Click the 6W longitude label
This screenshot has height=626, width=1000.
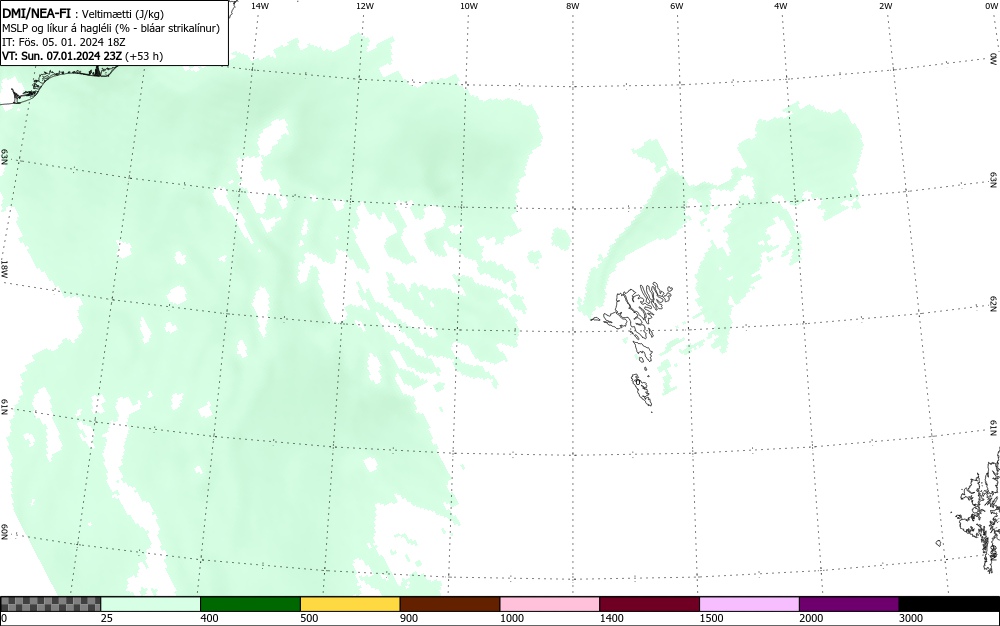coord(677,6)
